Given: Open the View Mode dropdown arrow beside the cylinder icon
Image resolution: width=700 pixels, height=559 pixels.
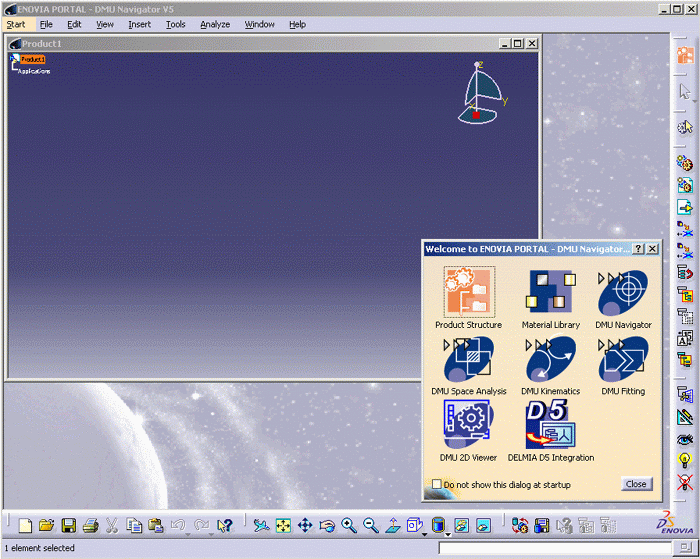Looking at the screenshot, I should 447,534.
